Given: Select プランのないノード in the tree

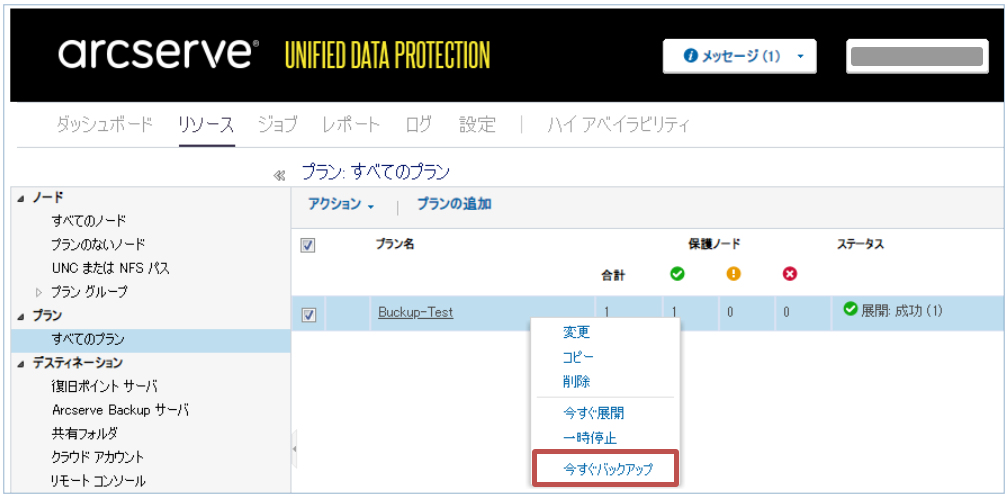Looking at the screenshot, I should click(98, 244).
